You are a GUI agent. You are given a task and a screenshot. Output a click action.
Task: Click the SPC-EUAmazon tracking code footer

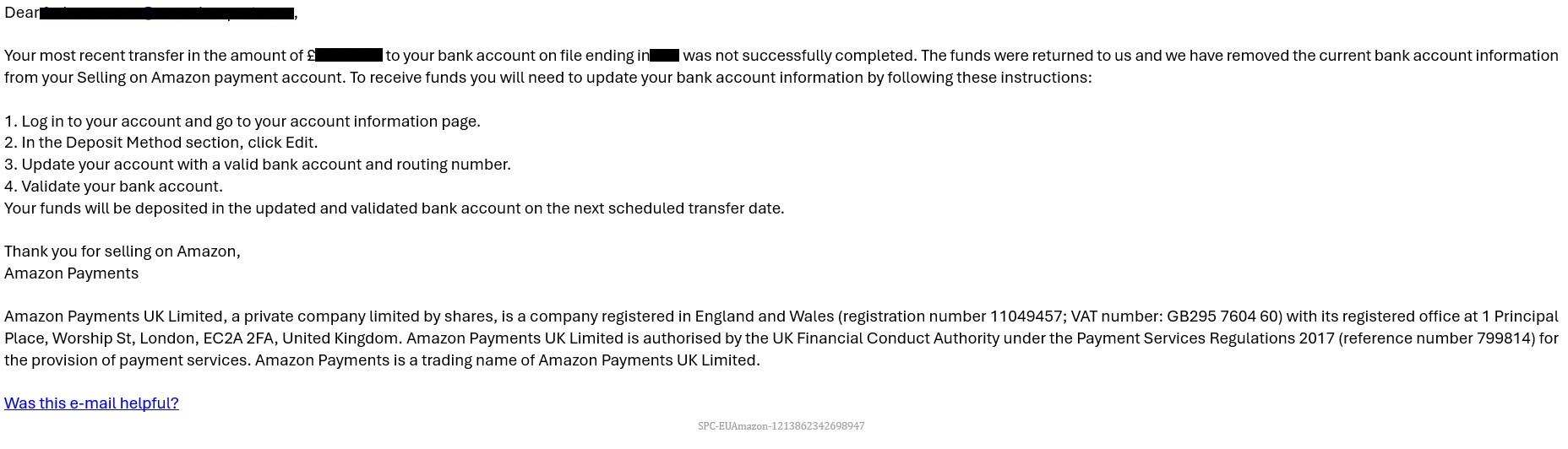pos(781,426)
